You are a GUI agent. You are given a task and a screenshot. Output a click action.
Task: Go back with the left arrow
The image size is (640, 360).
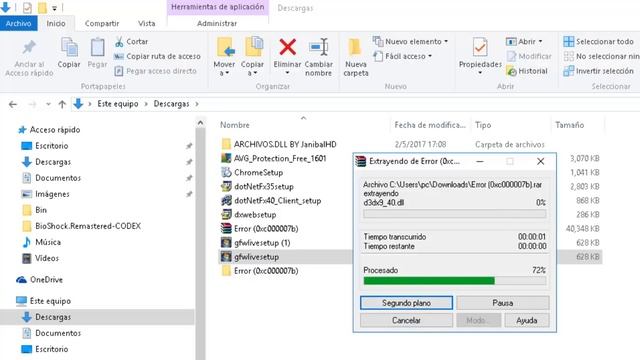tap(13, 104)
